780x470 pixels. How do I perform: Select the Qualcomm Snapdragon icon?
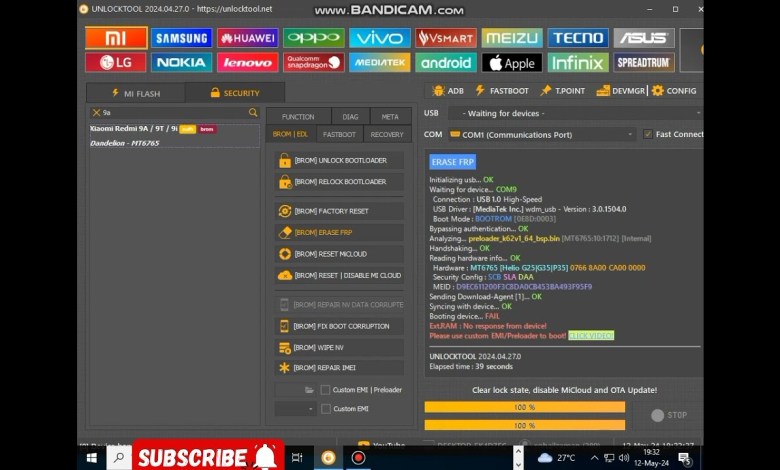point(314,63)
